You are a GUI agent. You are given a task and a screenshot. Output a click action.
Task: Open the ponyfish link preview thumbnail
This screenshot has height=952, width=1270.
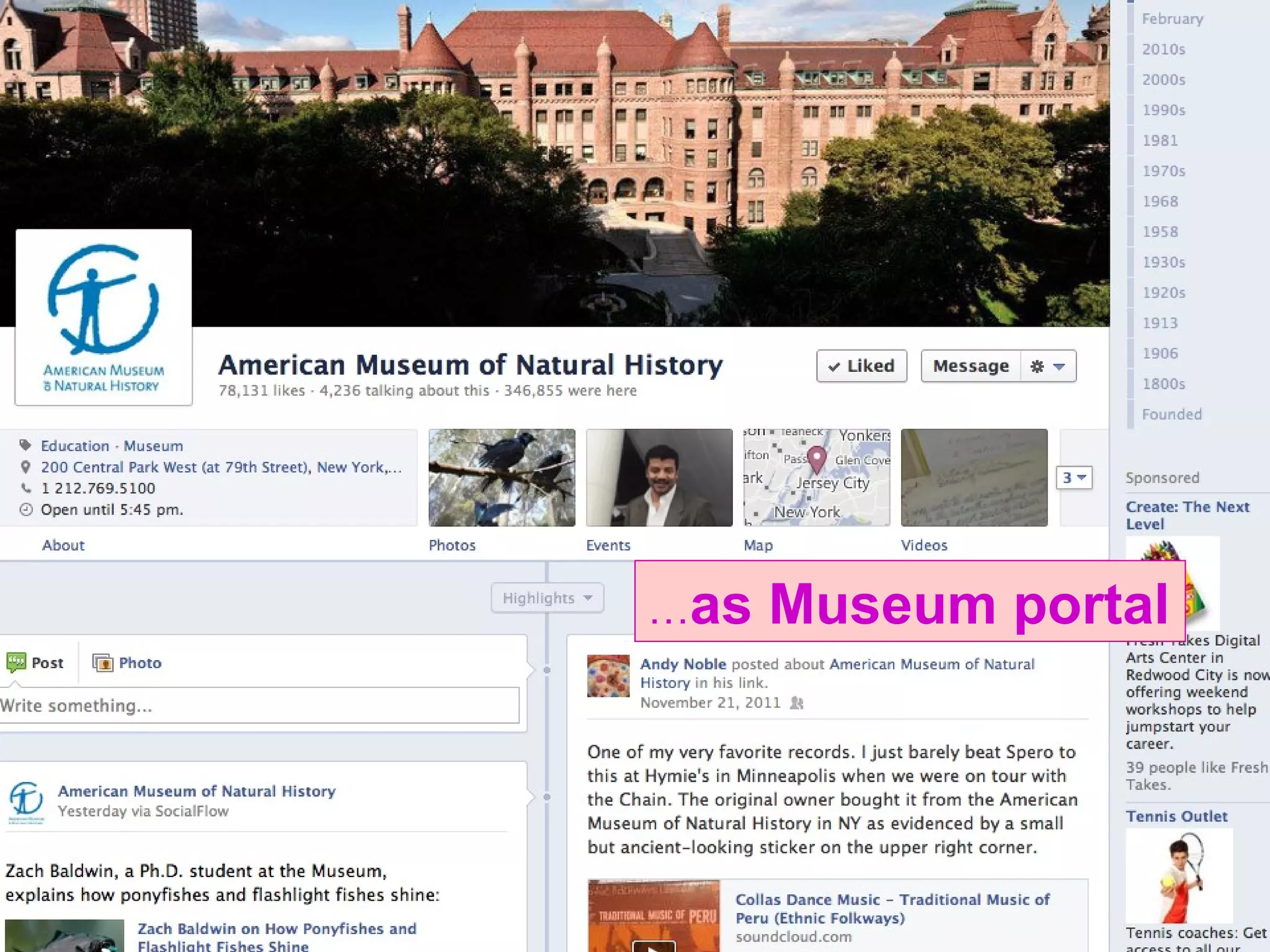(64, 935)
